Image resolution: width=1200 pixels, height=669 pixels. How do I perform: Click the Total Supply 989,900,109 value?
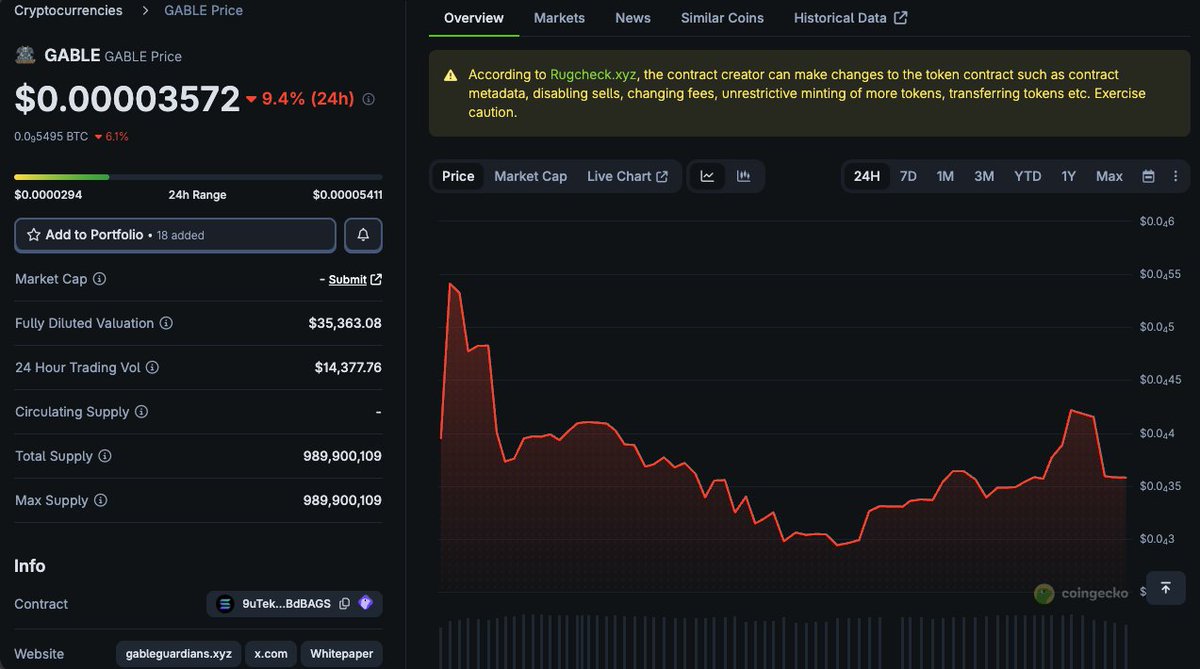342,456
